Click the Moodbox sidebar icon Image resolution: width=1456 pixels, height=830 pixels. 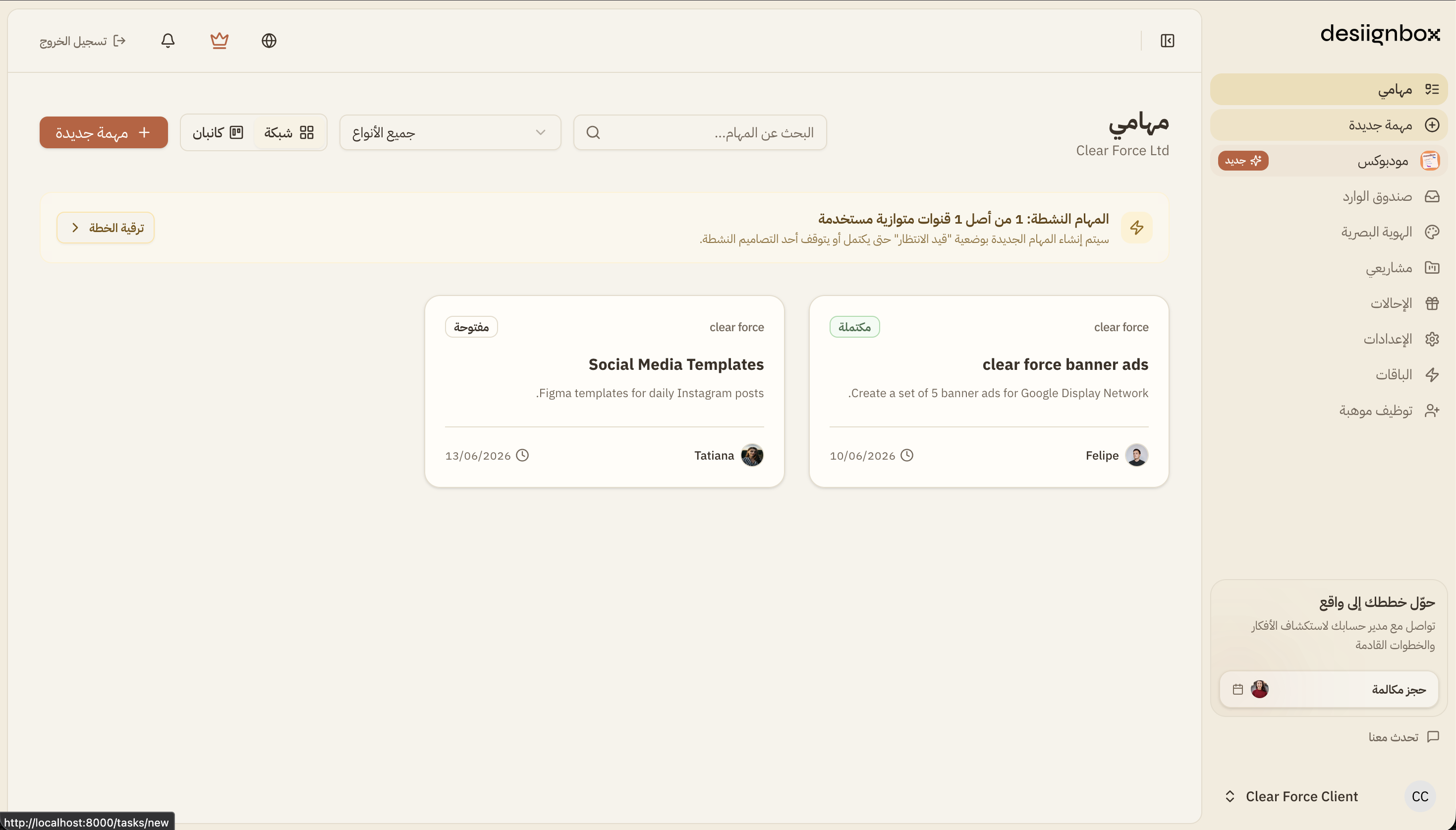click(x=1429, y=161)
